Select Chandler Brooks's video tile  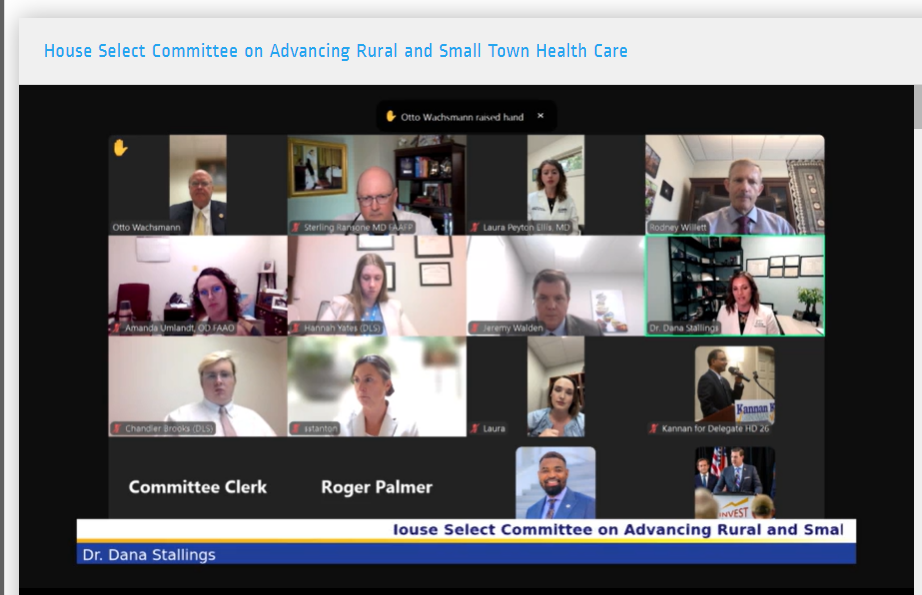[x=198, y=386]
